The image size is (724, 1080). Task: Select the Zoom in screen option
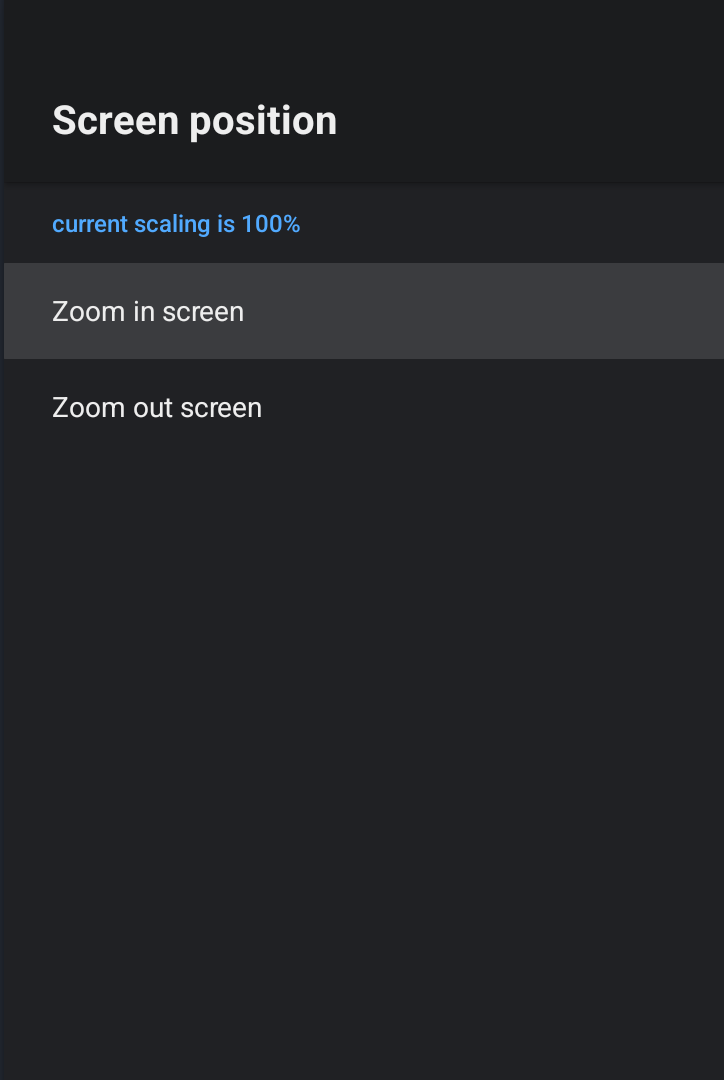tap(148, 312)
